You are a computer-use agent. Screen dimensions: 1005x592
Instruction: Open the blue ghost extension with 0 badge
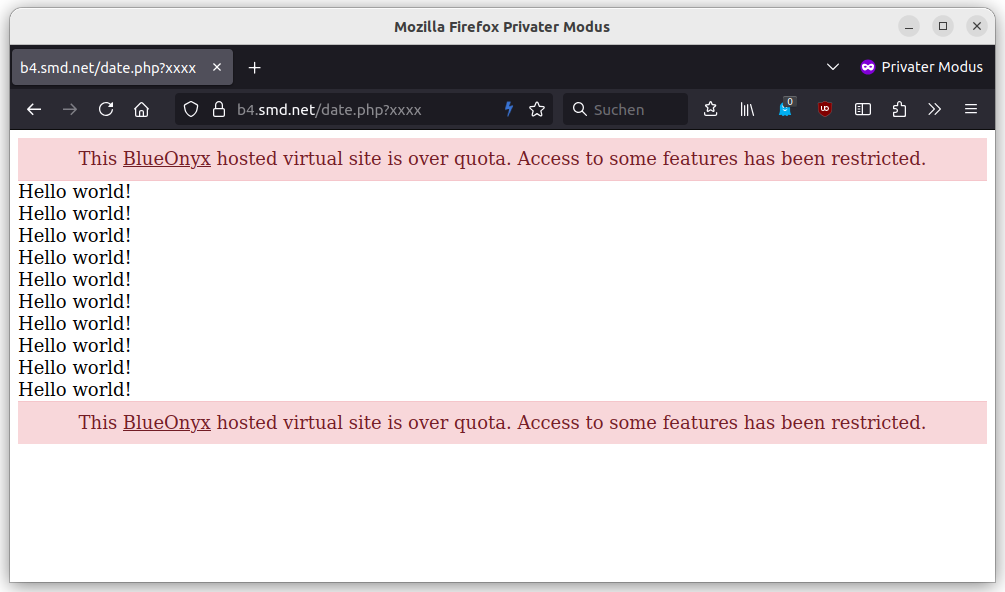pyautogui.click(x=786, y=108)
